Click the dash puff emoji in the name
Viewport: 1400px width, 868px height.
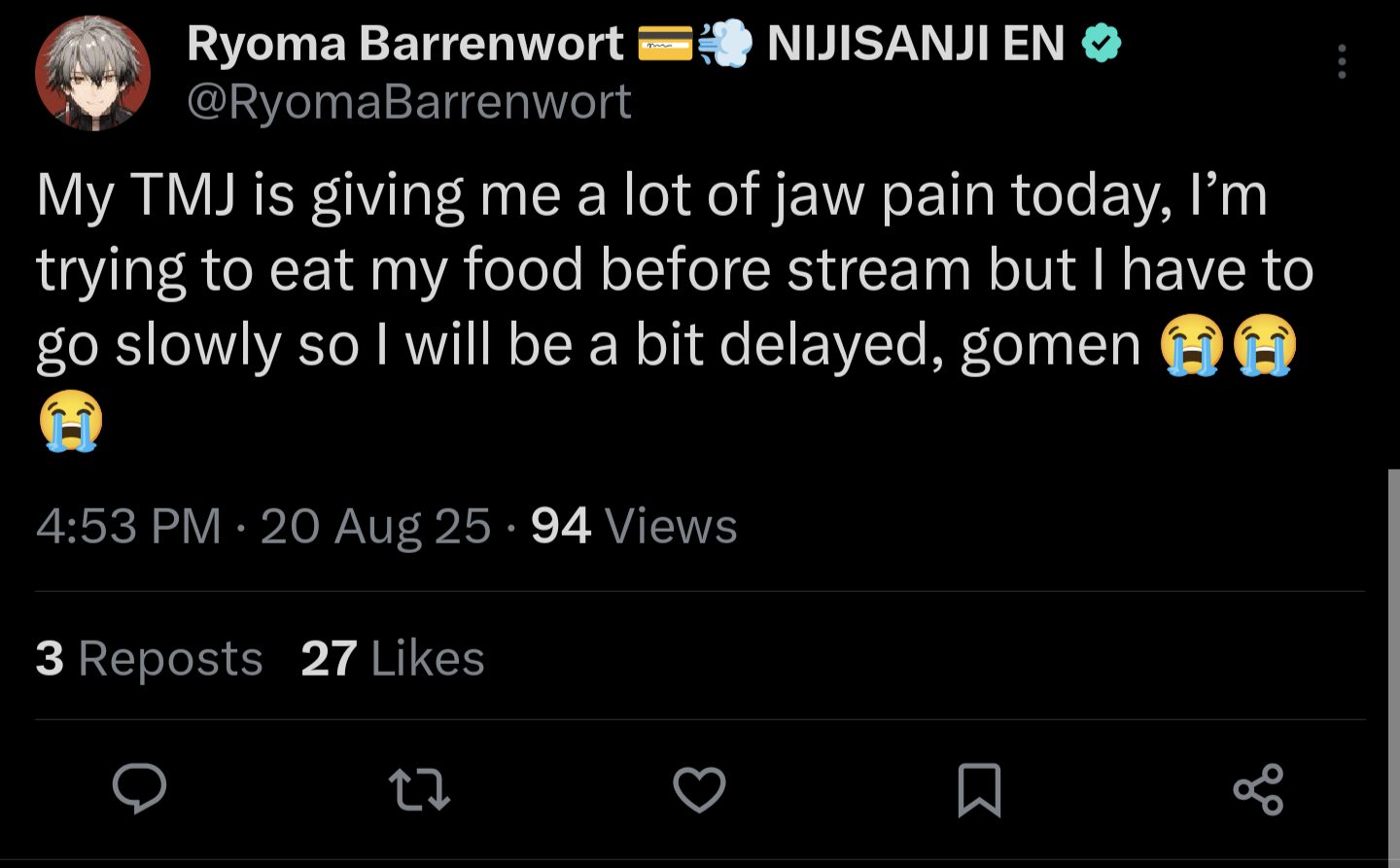(x=725, y=43)
